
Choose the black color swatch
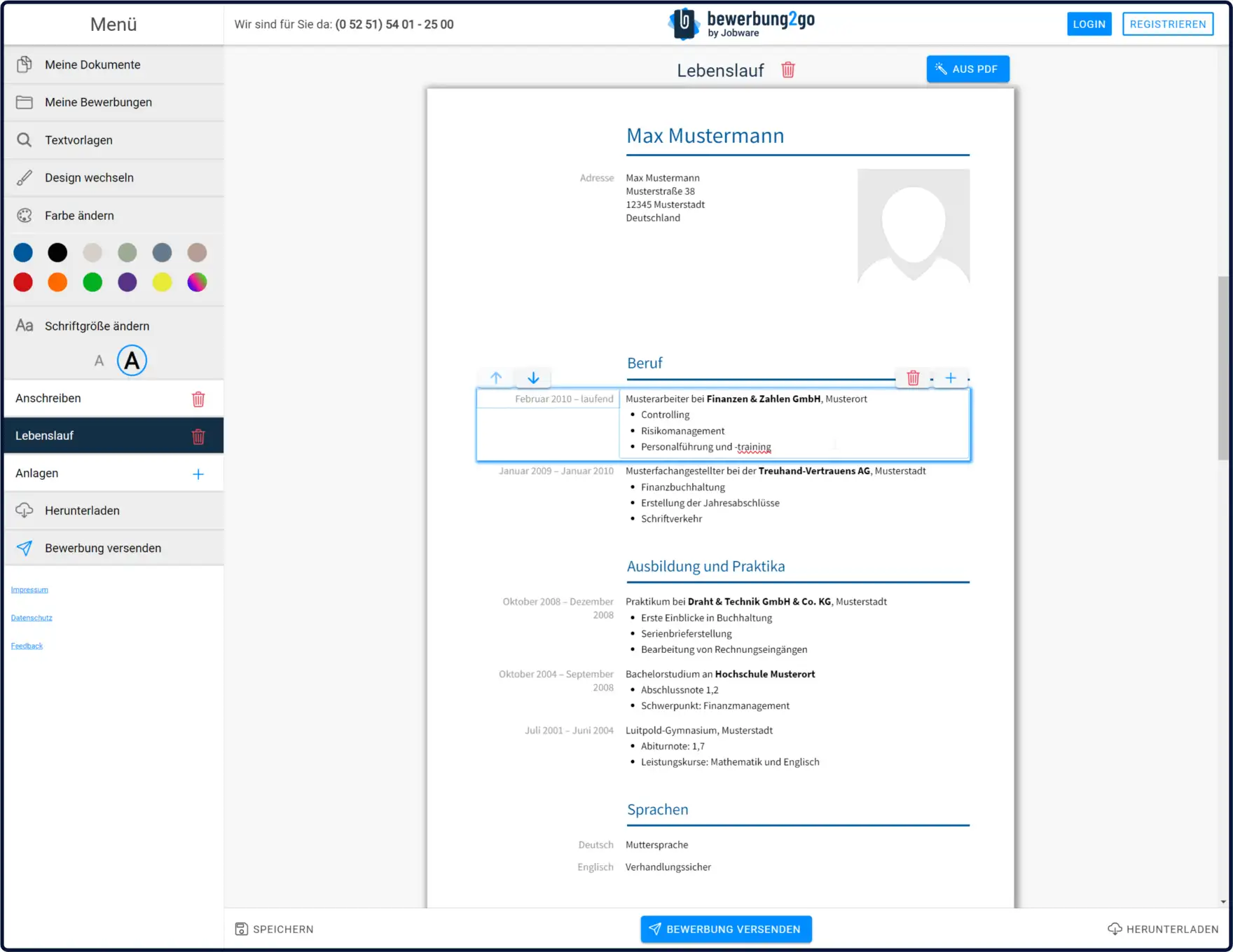[57, 252]
